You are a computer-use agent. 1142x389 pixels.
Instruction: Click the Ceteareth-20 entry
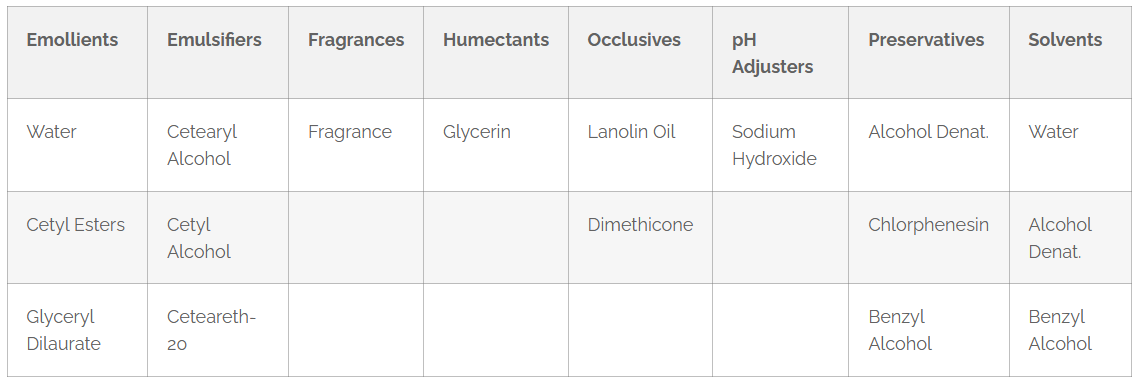point(212,330)
